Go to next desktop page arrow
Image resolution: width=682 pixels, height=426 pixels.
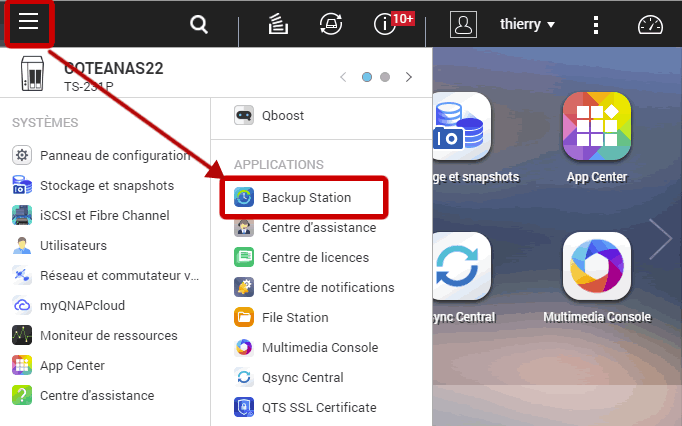click(x=660, y=238)
